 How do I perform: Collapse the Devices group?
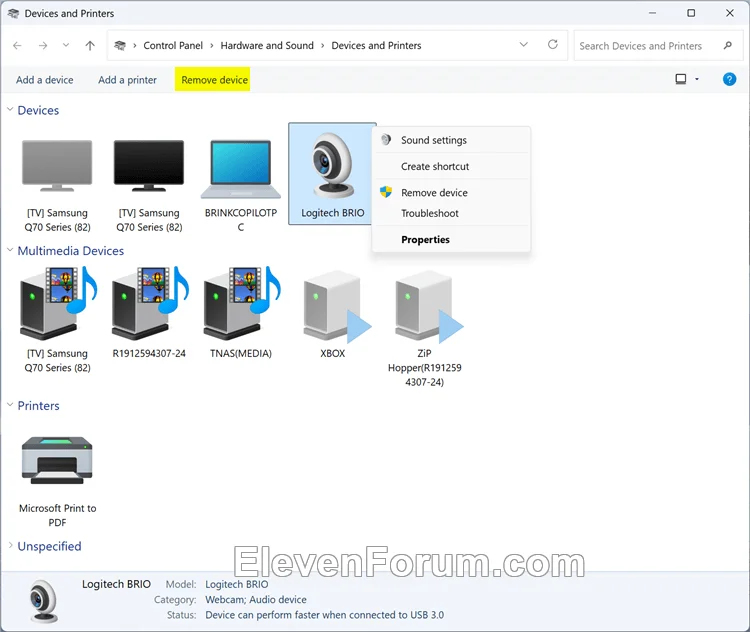pyautogui.click(x=10, y=110)
